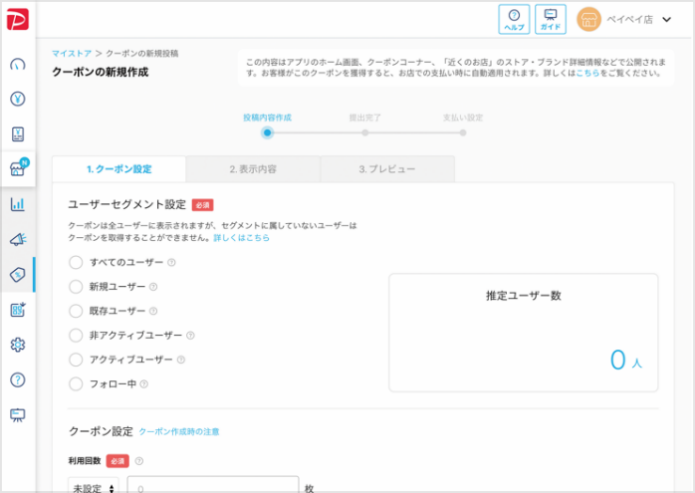Viewport: 695px width, 493px height.
Task: Select the coupon tag sidebar icon
Action: coord(18,274)
